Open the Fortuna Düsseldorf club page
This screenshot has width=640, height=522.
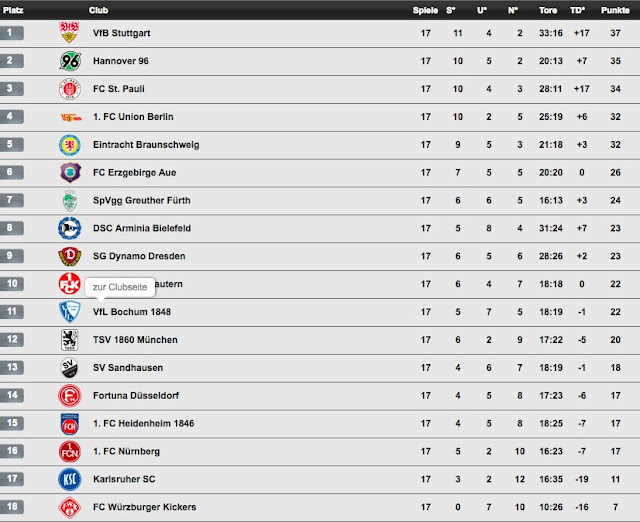pyautogui.click(x=136, y=395)
